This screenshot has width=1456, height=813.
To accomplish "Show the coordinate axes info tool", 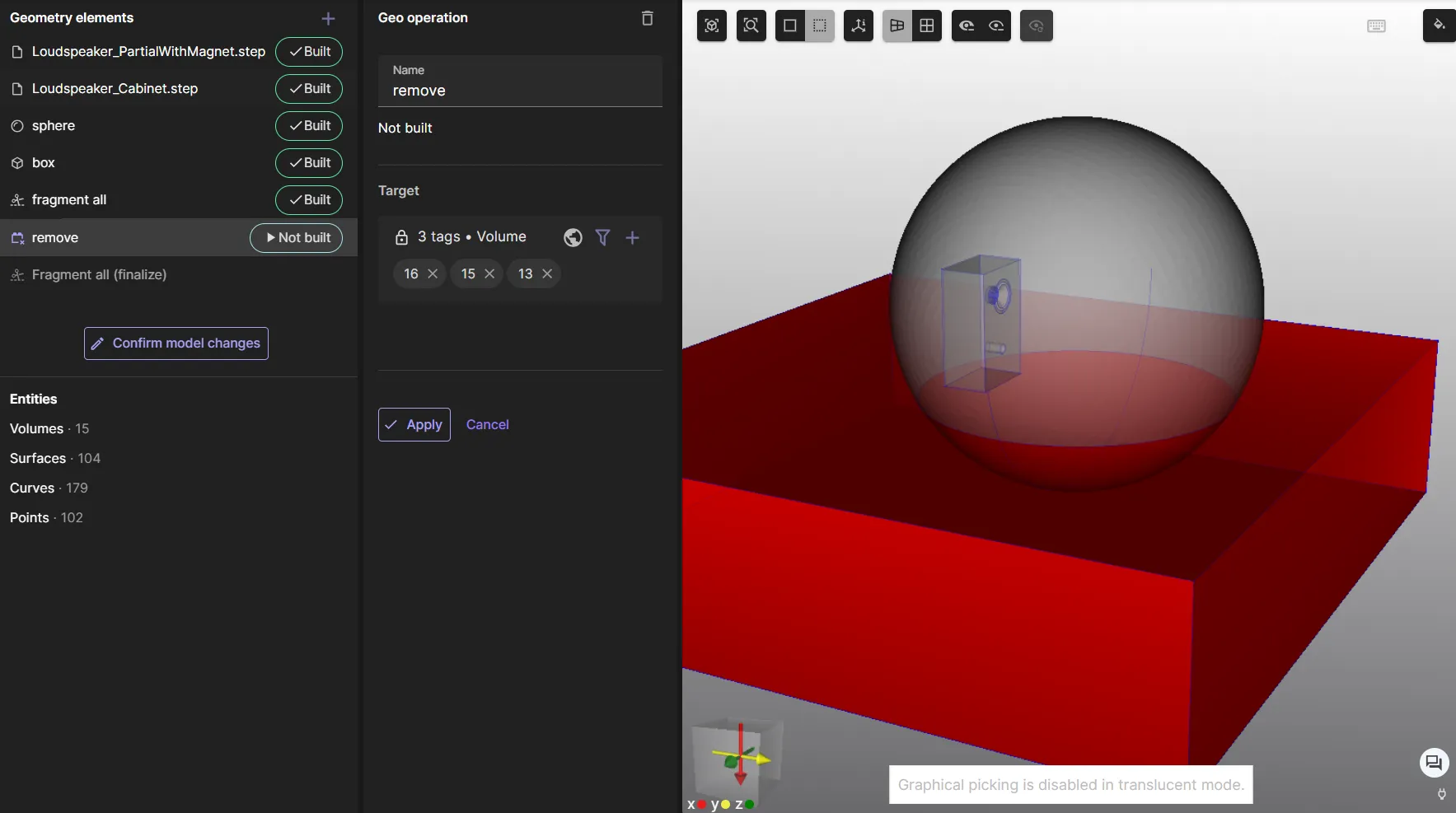I will (x=859, y=26).
